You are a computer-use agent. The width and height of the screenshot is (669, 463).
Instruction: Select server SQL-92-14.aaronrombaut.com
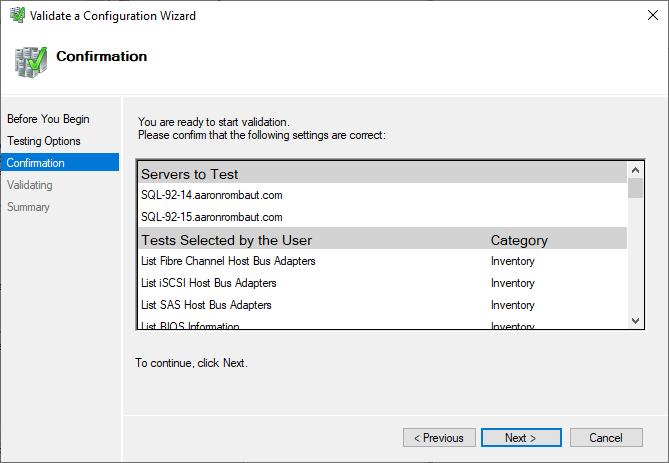(x=212, y=195)
